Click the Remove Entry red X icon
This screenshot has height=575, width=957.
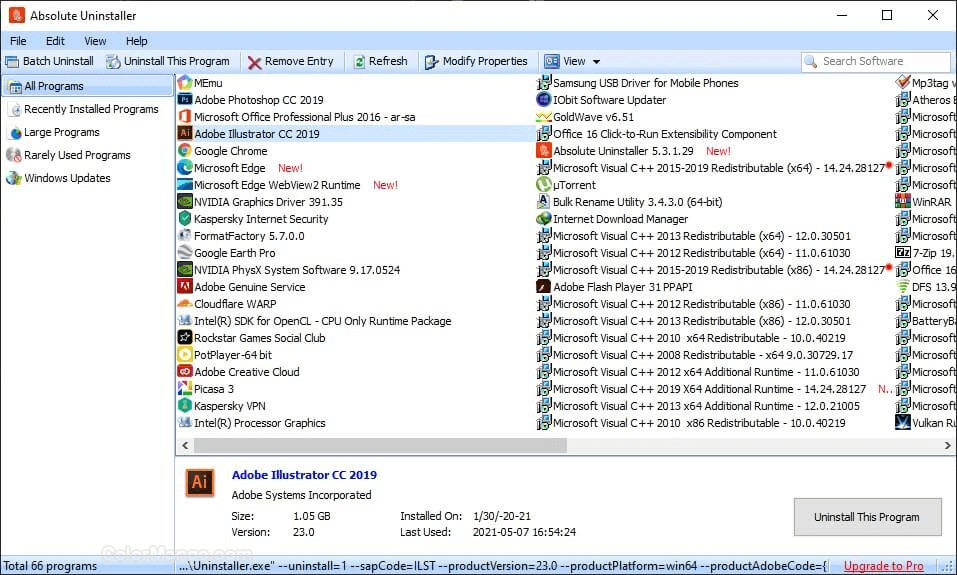pos(255,62)
